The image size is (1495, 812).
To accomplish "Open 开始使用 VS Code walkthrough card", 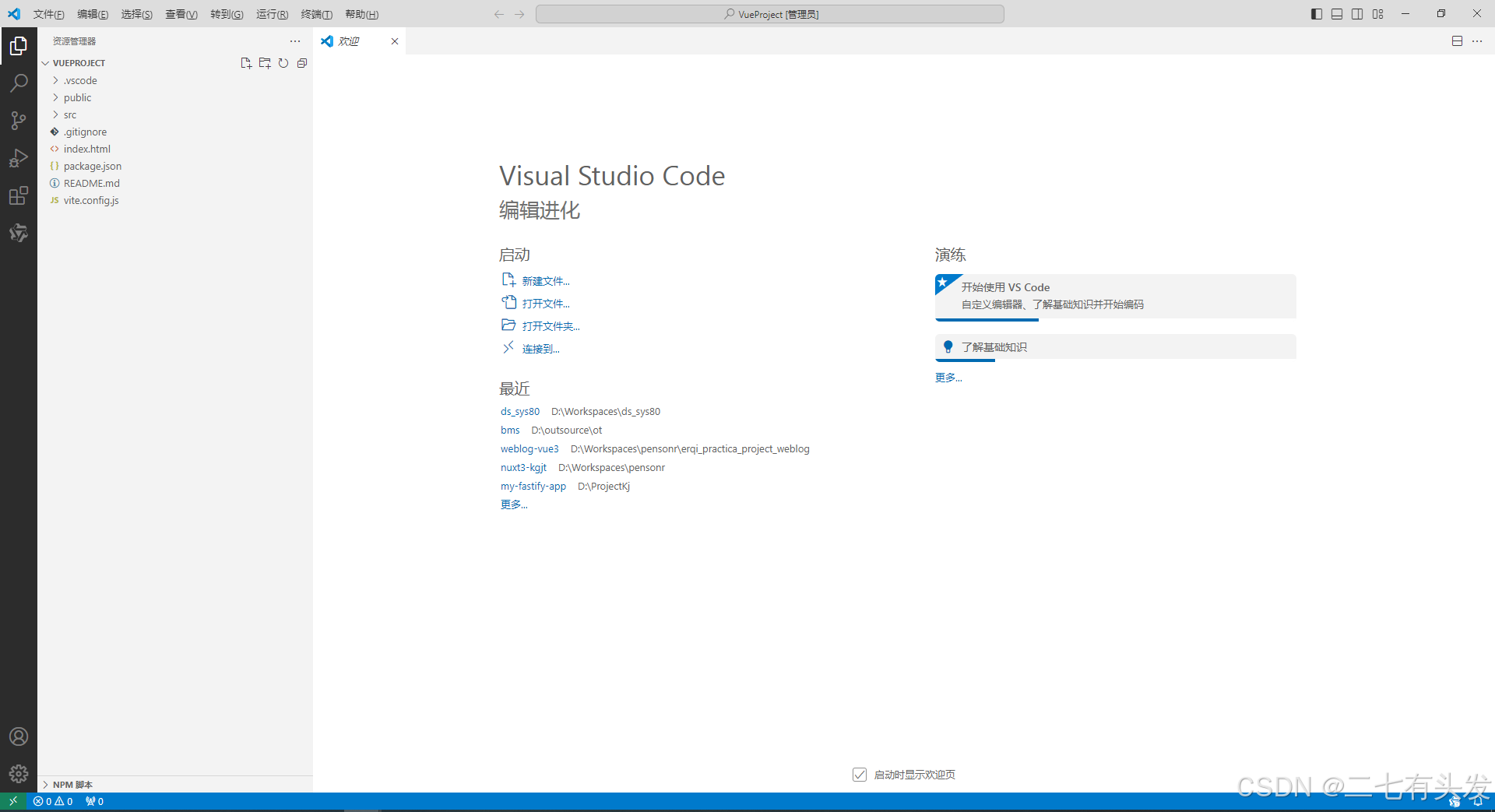I will point(1115,296).
